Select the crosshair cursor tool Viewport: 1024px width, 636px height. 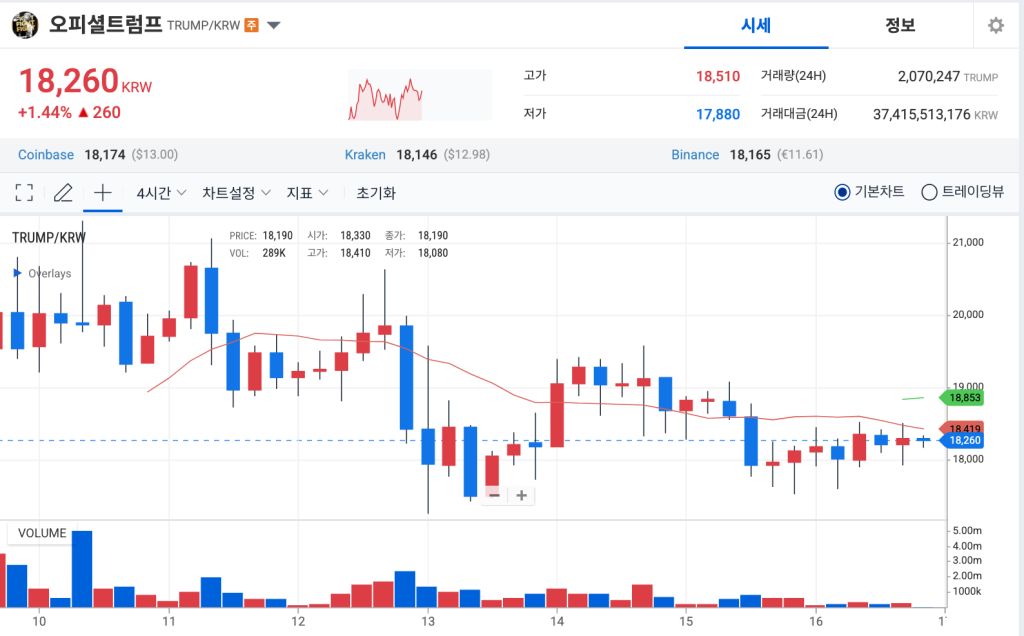[x=103, y=193]
